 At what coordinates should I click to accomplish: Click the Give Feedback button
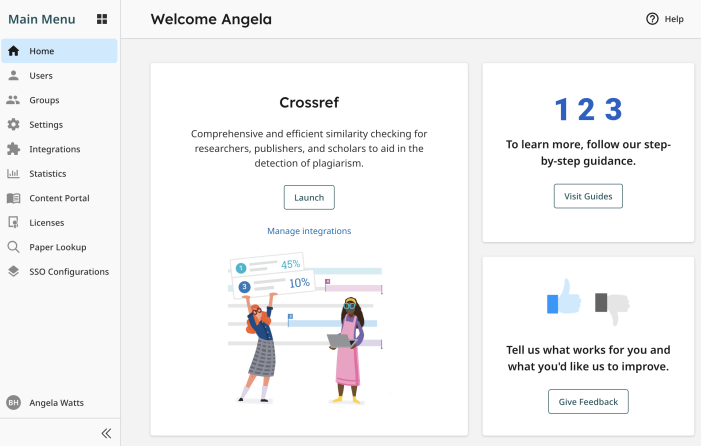click(588, 402)
